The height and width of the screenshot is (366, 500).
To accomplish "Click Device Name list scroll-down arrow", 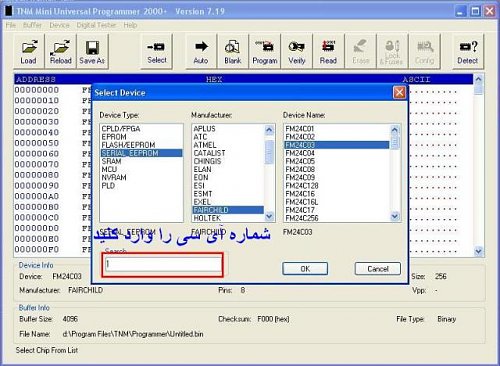I will tap(395, 217).
